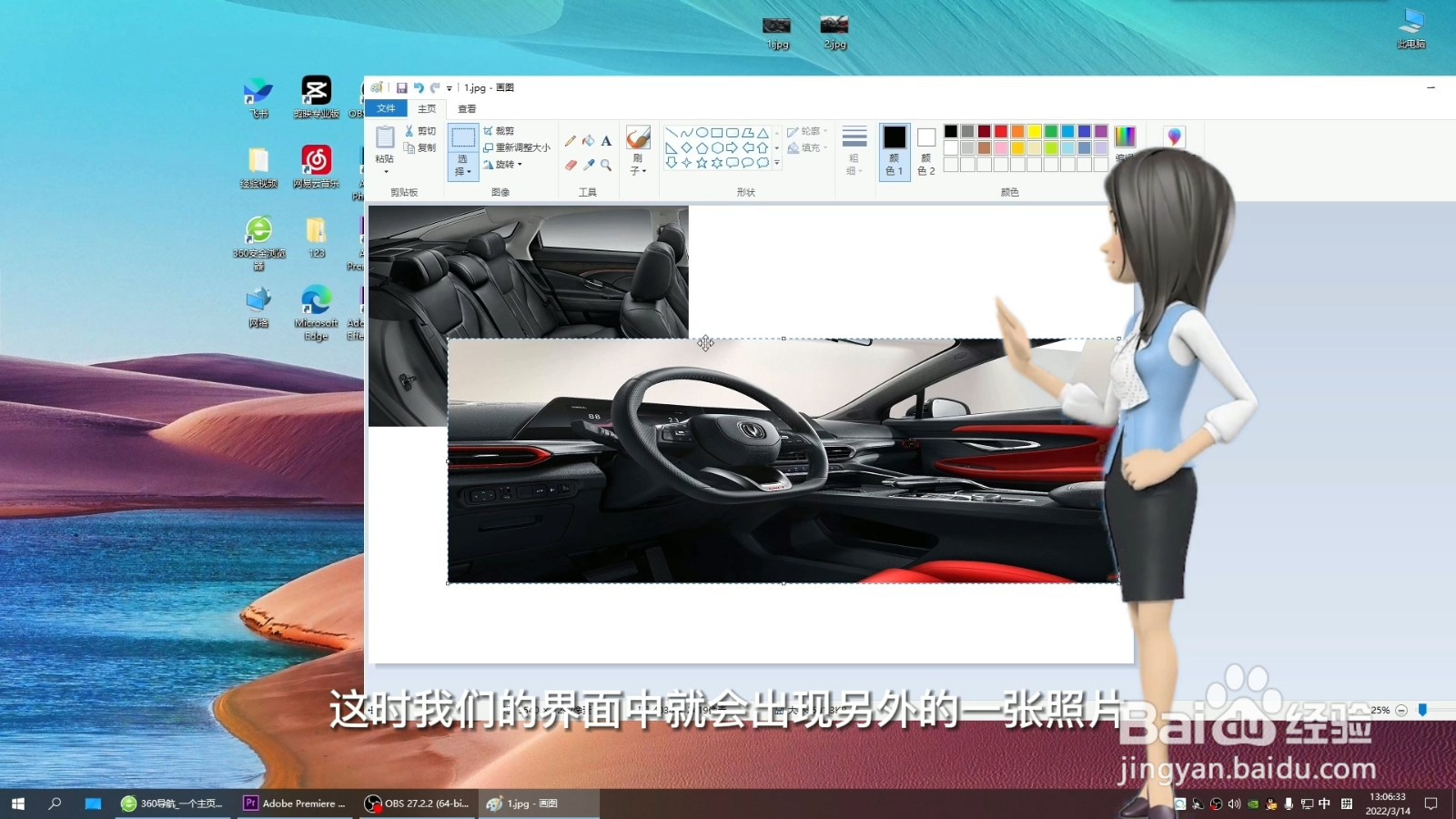Viewport: 1456px width, 819px height.
Task: Choose the Curve shape
Action: [x=687, y=133]
